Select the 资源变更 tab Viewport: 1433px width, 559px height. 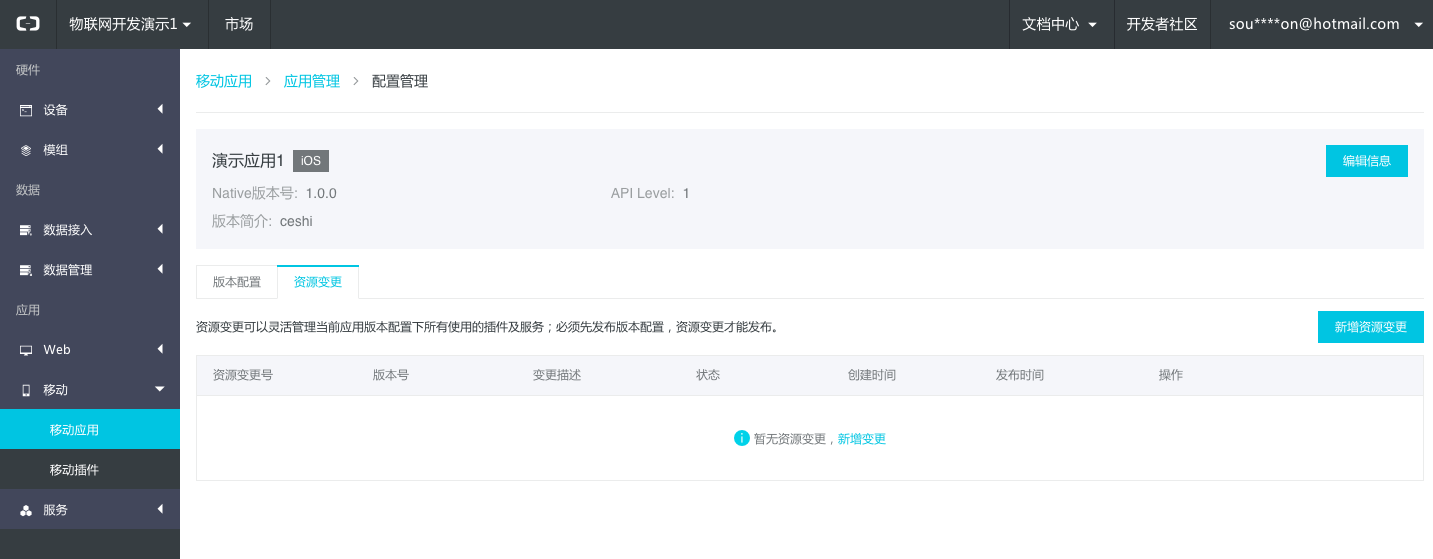click(x=318, y=282)
